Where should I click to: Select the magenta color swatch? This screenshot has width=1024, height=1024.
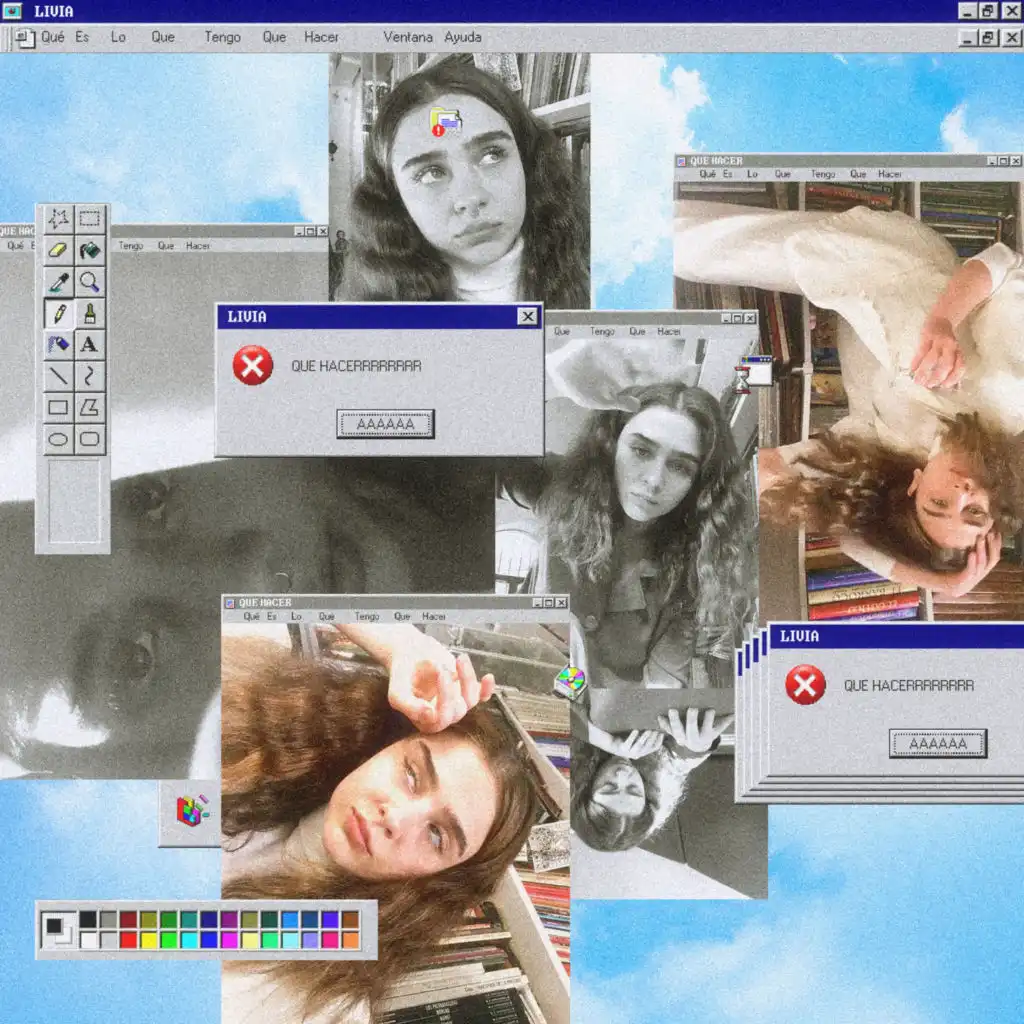pos(229,940)
